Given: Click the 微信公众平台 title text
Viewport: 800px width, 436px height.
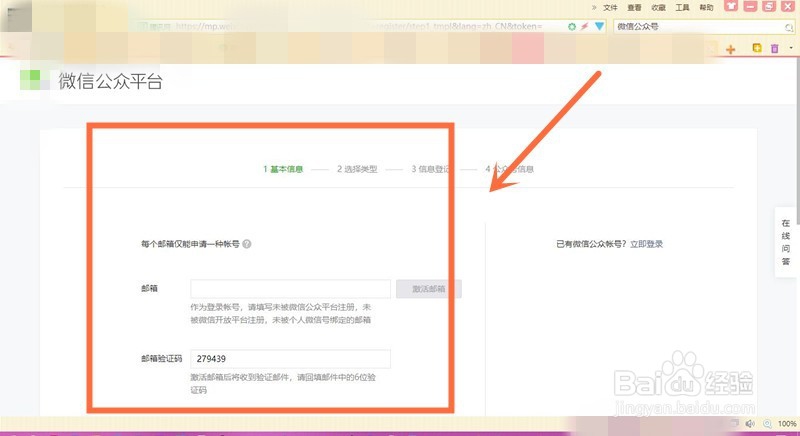Looking at the screenshot, I should tap(110, 81).
